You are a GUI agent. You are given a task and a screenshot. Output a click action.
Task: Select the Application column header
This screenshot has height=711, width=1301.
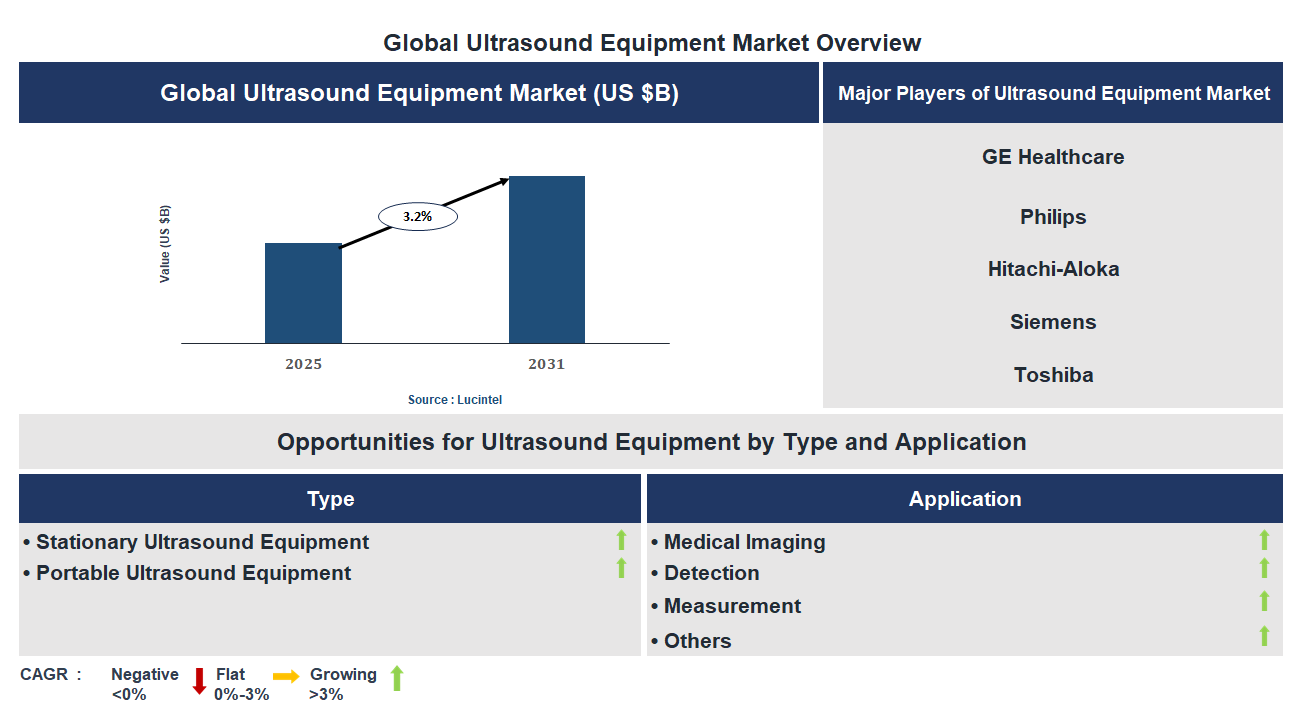[x=965, y=499]
